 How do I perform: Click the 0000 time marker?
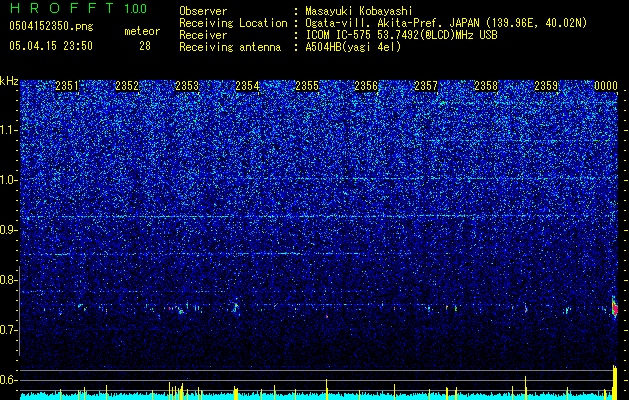pyautogui.click(x=606, y=85)
